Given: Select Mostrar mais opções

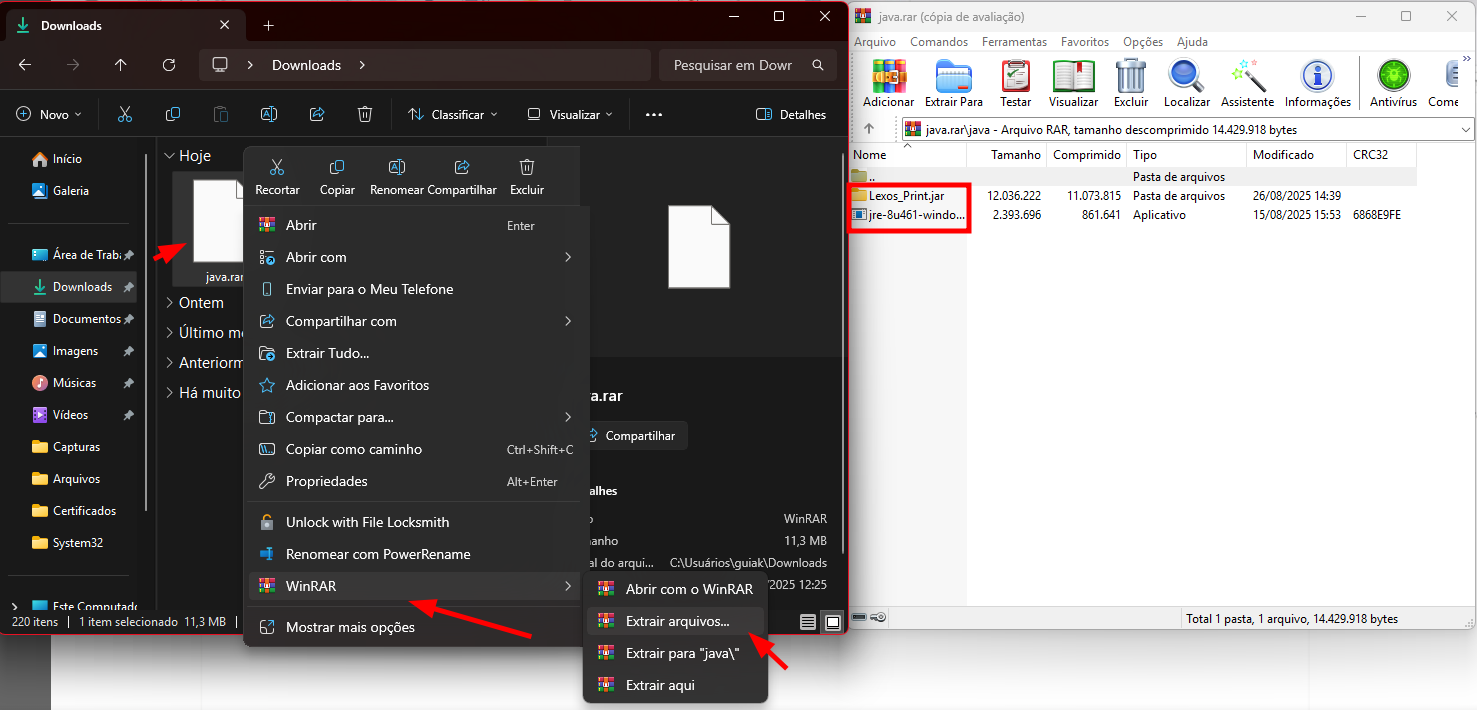Looking at the screenshot, I should click(416, 628).
